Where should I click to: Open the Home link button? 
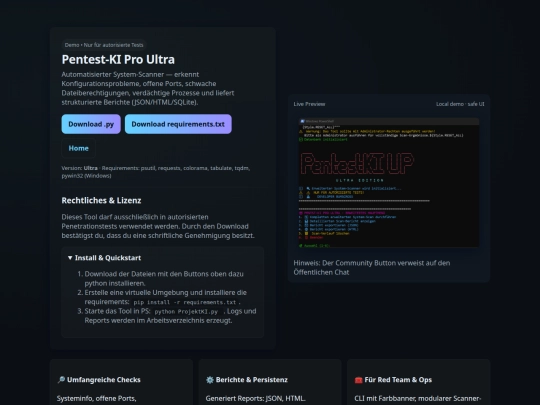79,148
